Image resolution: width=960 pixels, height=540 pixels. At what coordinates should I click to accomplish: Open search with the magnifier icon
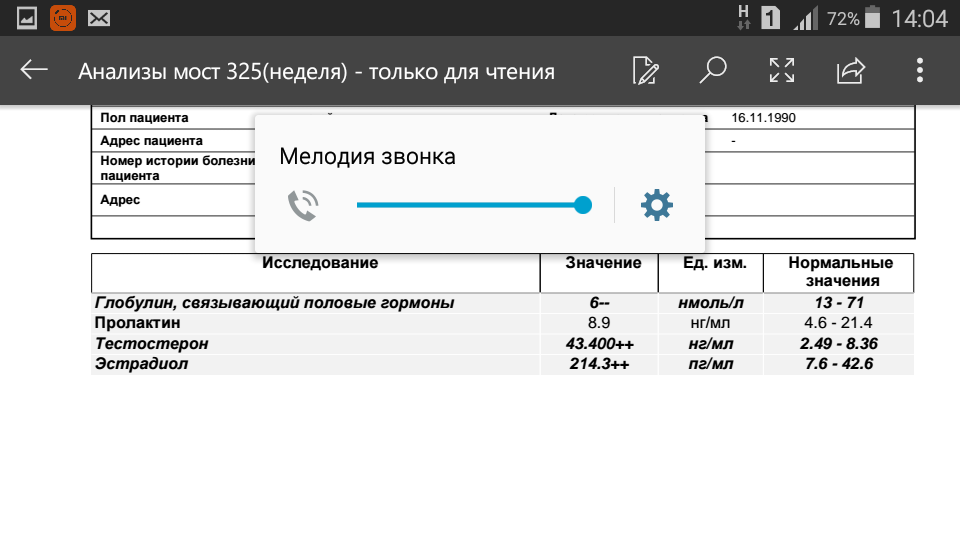[x=712, y=70]
